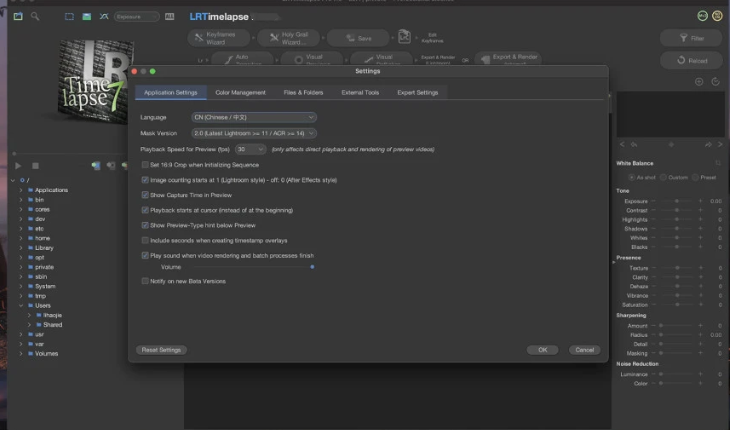This screenshot has width=730, height=430.
Task: Open the Mask Version dropdown
Action: pyautogui.click(x=254, y=133)
